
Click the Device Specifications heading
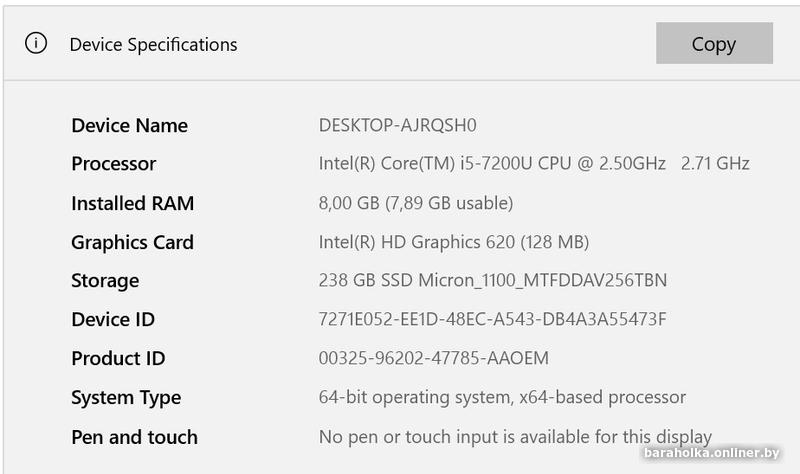click(153, 44)
